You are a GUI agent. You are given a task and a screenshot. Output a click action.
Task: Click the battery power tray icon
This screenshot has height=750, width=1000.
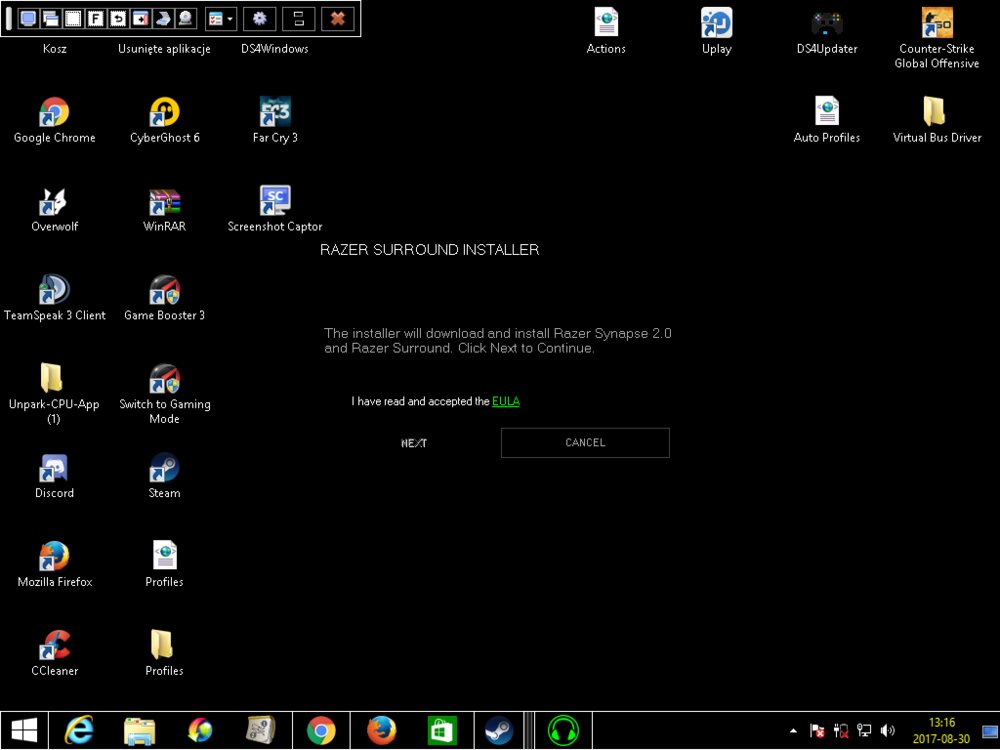[841, 731]
